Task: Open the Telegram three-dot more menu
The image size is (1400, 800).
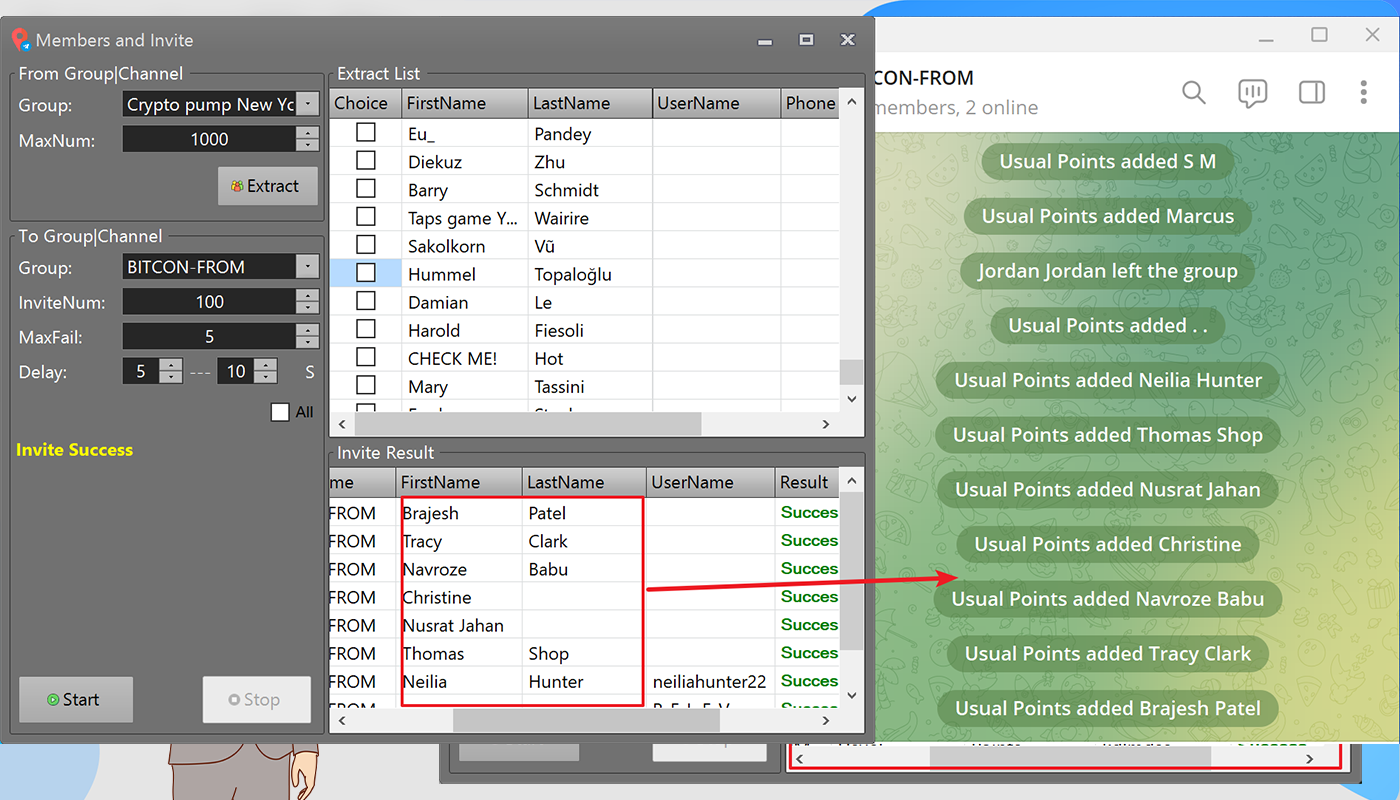Action: (1363, 93)
